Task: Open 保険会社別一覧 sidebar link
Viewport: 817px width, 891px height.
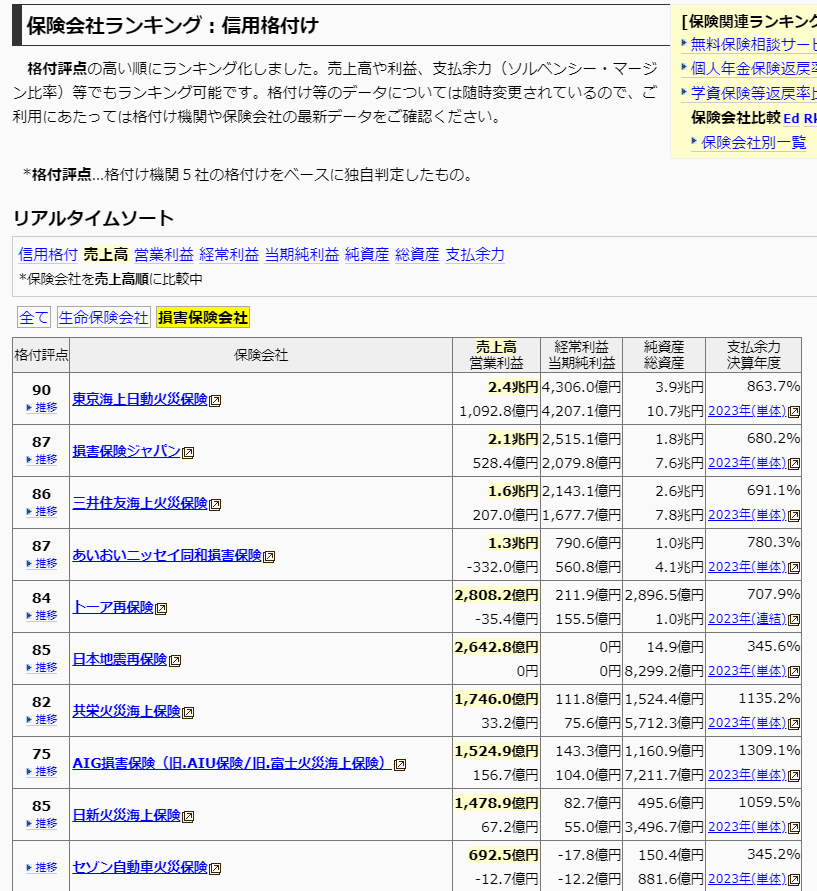Action: 753,143
